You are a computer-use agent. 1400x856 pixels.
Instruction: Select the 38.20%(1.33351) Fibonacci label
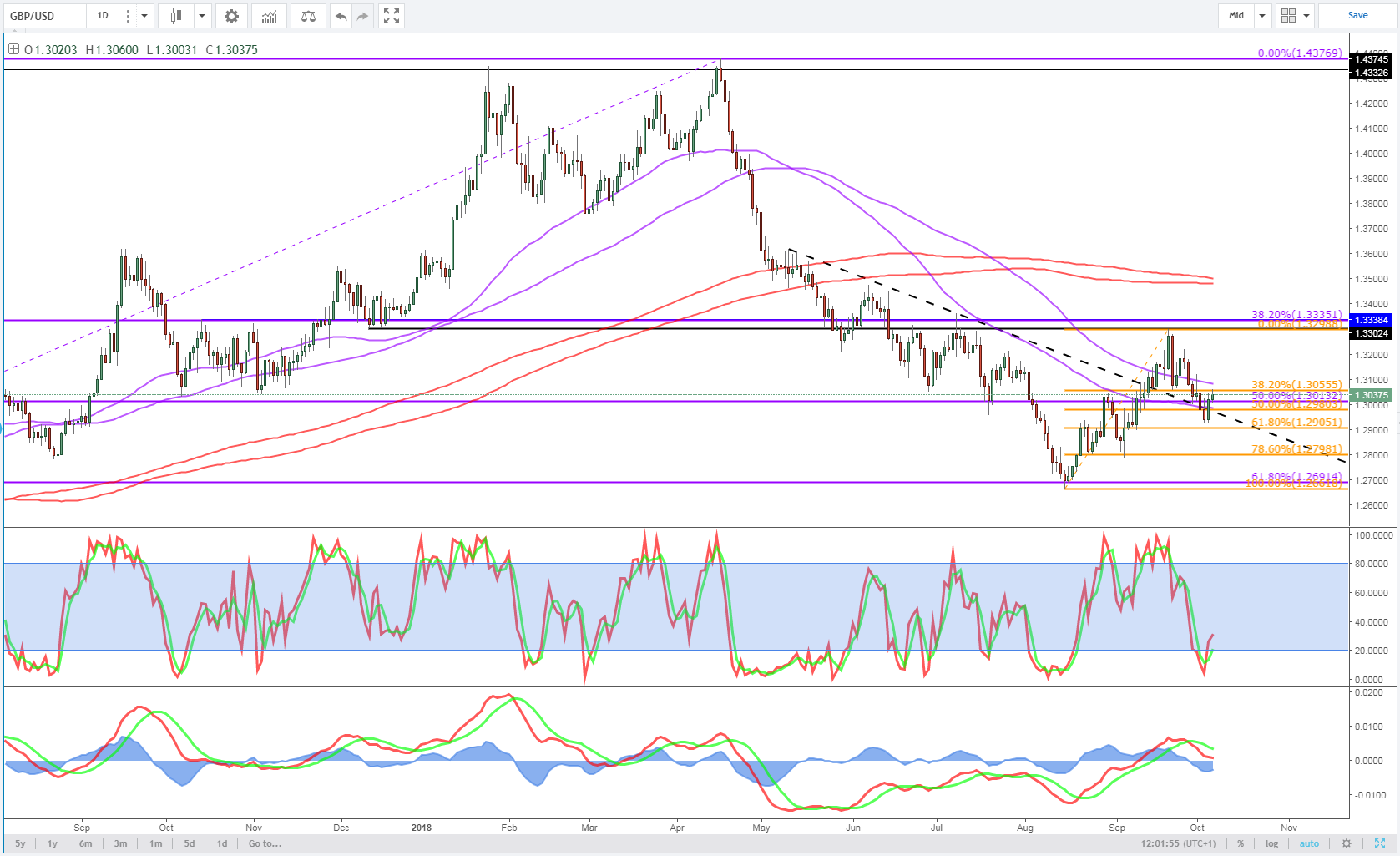(x=1296, y=315)
